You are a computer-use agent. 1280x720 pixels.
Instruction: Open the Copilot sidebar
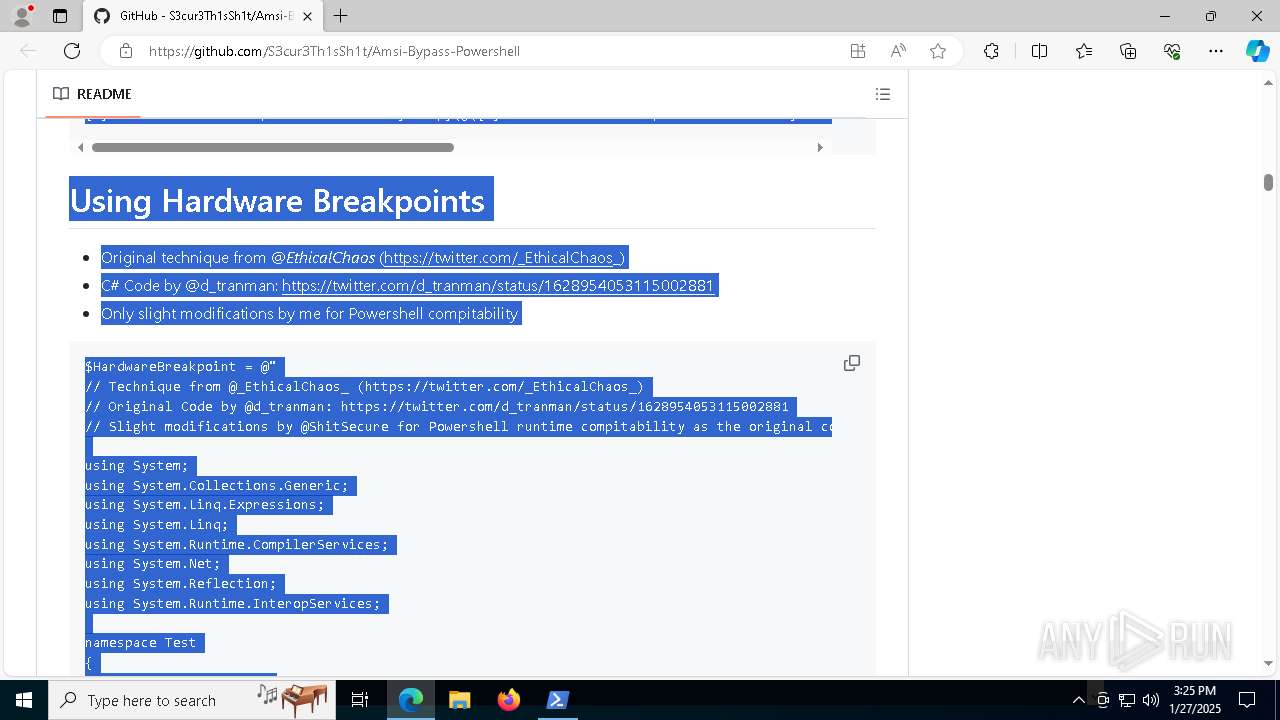[x=1257, y=51]
